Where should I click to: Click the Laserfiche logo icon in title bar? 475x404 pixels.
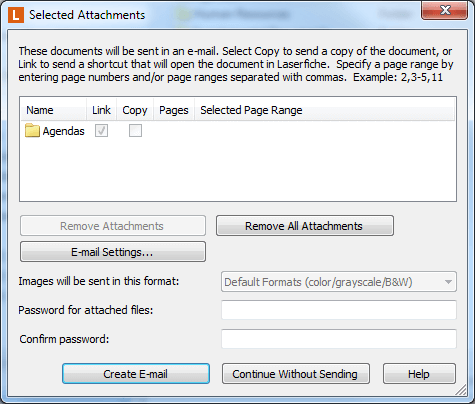(x=16, y=15)
